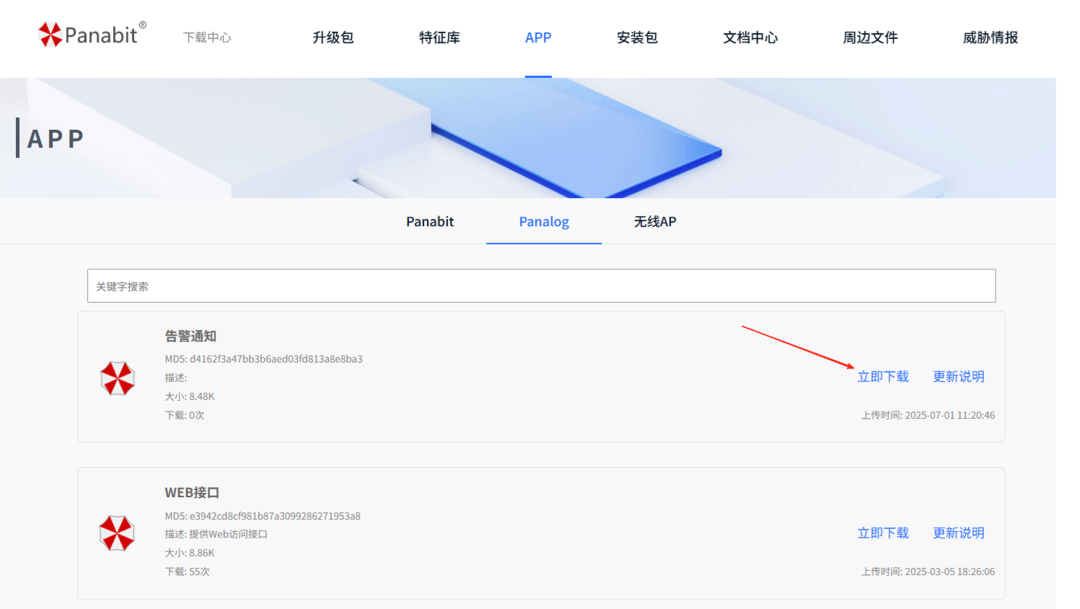
Task: Click 立即下载 for WEB接口
Action: click(x=883, y=533)
